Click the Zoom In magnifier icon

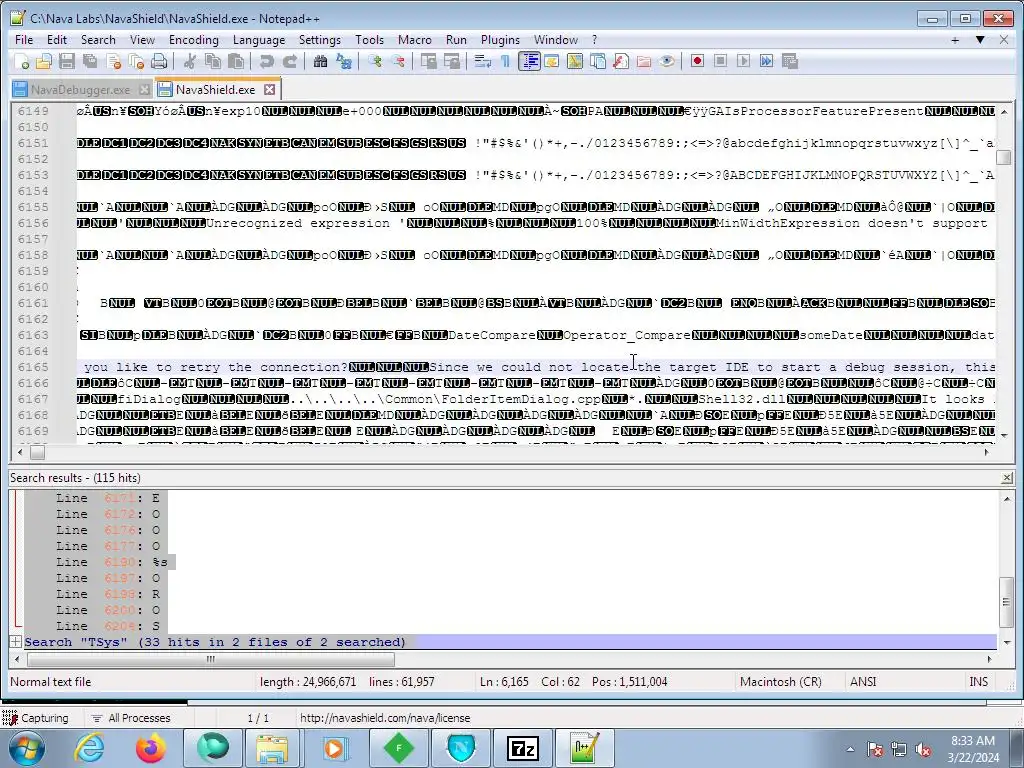click(x=375, y=61)
